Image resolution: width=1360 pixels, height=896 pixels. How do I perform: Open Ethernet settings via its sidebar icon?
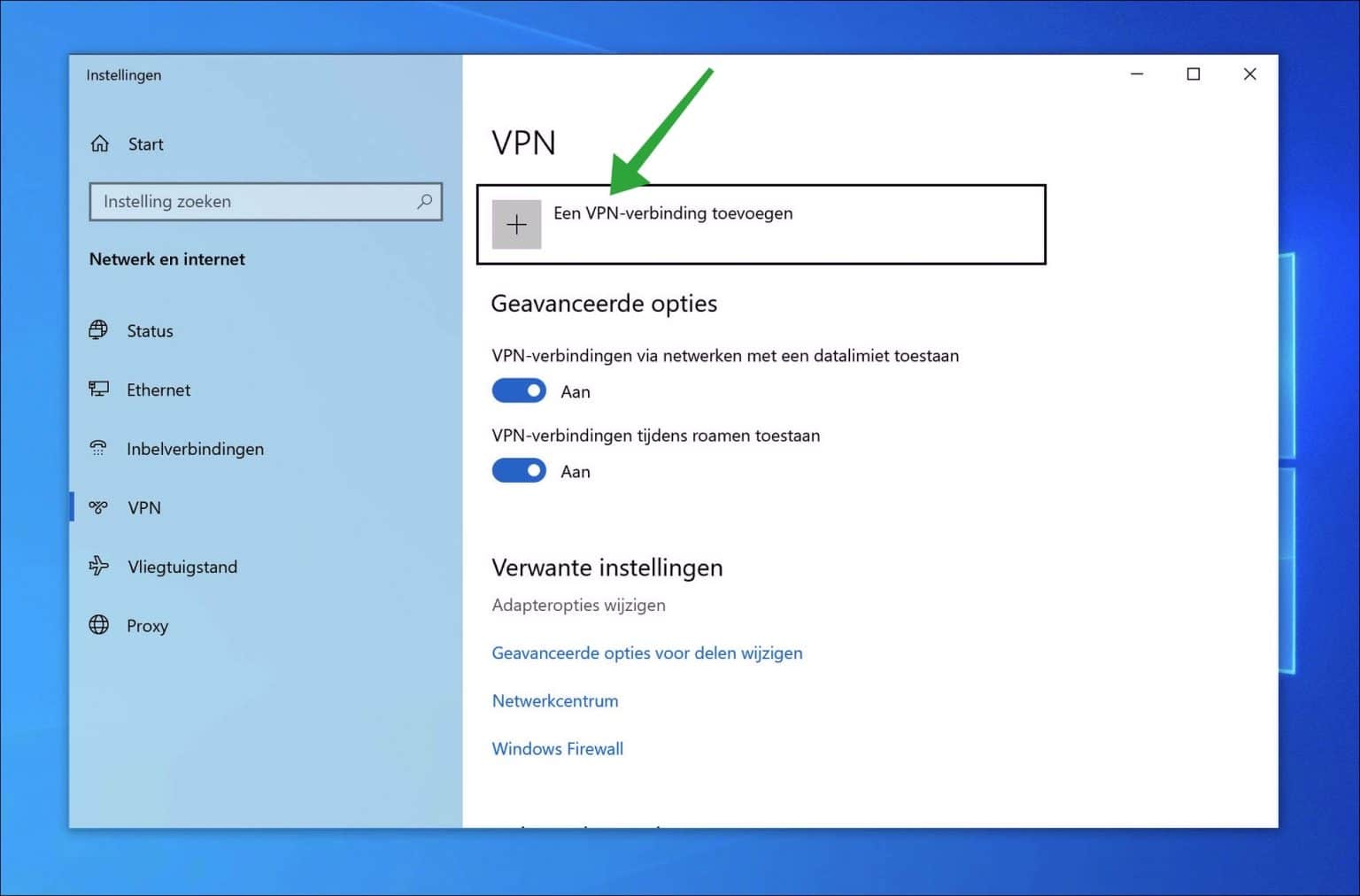[x=98, y=390]
